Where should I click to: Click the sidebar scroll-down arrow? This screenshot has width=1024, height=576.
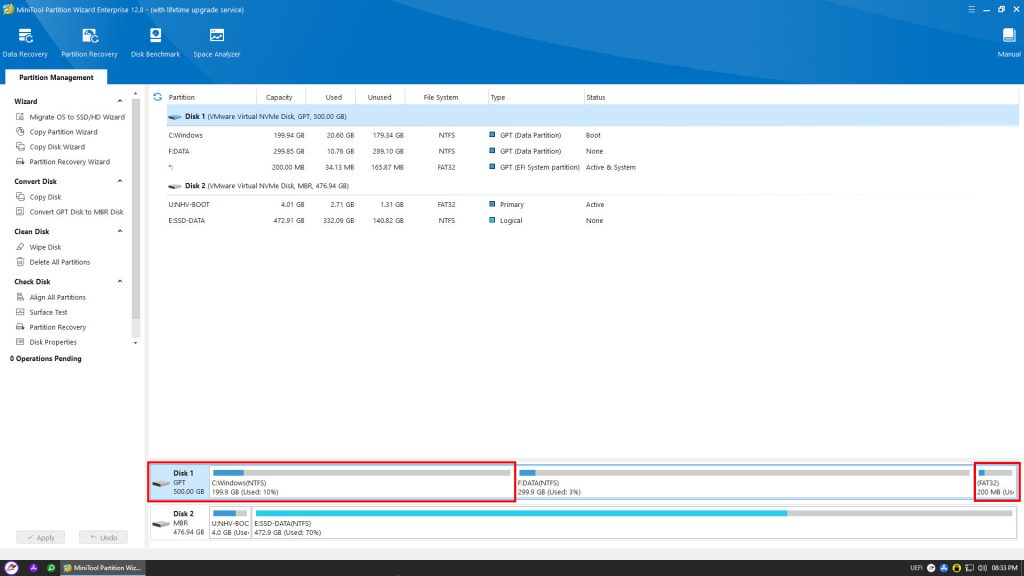(x=136, y=343)
